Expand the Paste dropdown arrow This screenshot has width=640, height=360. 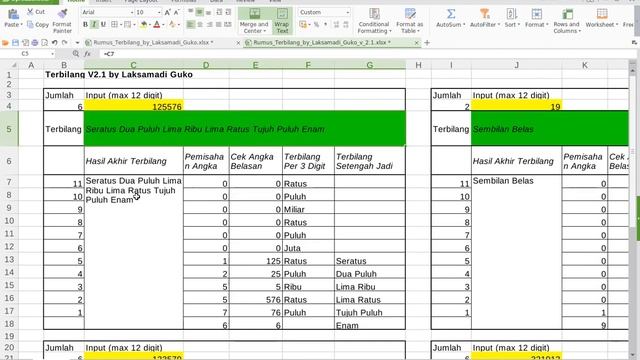(21, 25)
